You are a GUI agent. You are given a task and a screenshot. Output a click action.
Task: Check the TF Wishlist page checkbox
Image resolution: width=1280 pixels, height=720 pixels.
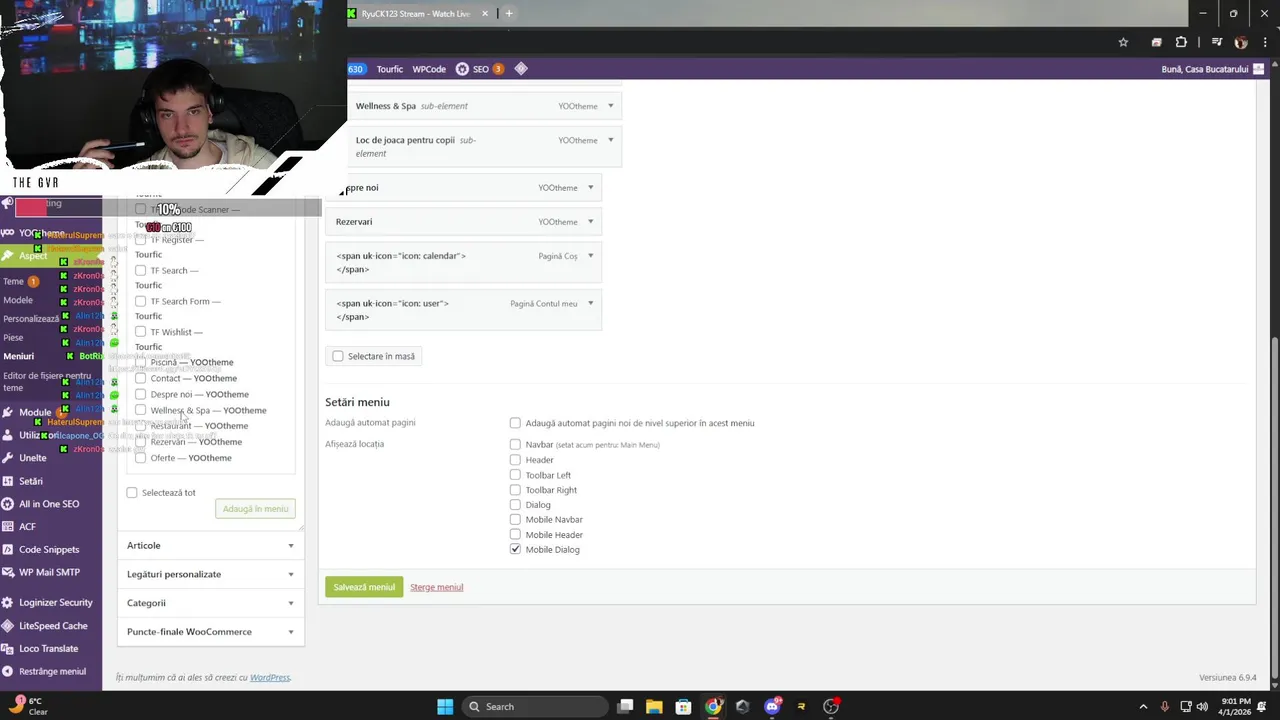(140, 332)
